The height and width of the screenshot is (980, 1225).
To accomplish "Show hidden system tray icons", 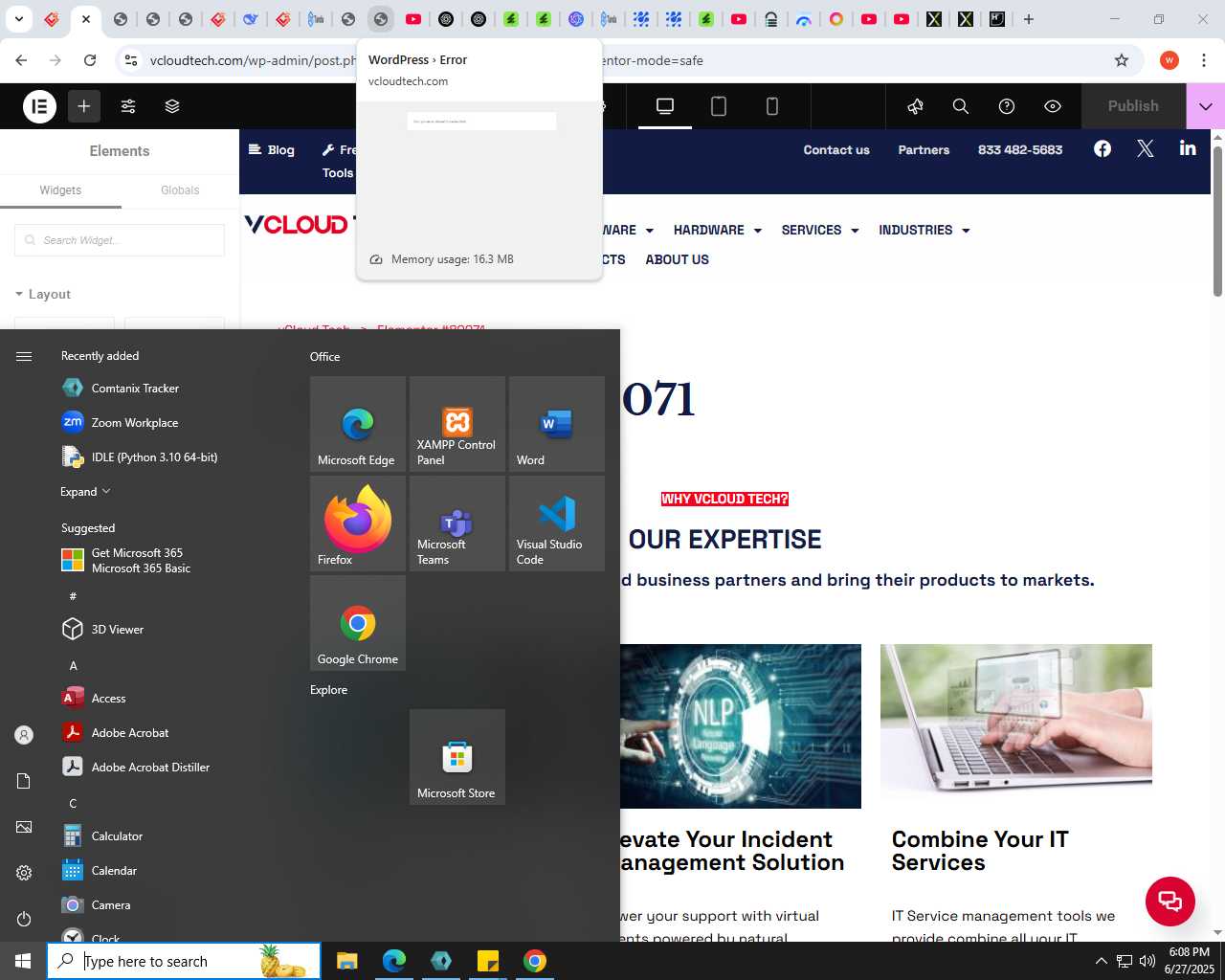I will (1101, 961).
